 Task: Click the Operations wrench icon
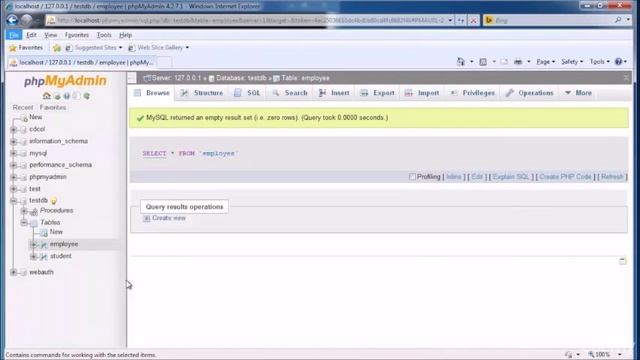tap(509, 93)
